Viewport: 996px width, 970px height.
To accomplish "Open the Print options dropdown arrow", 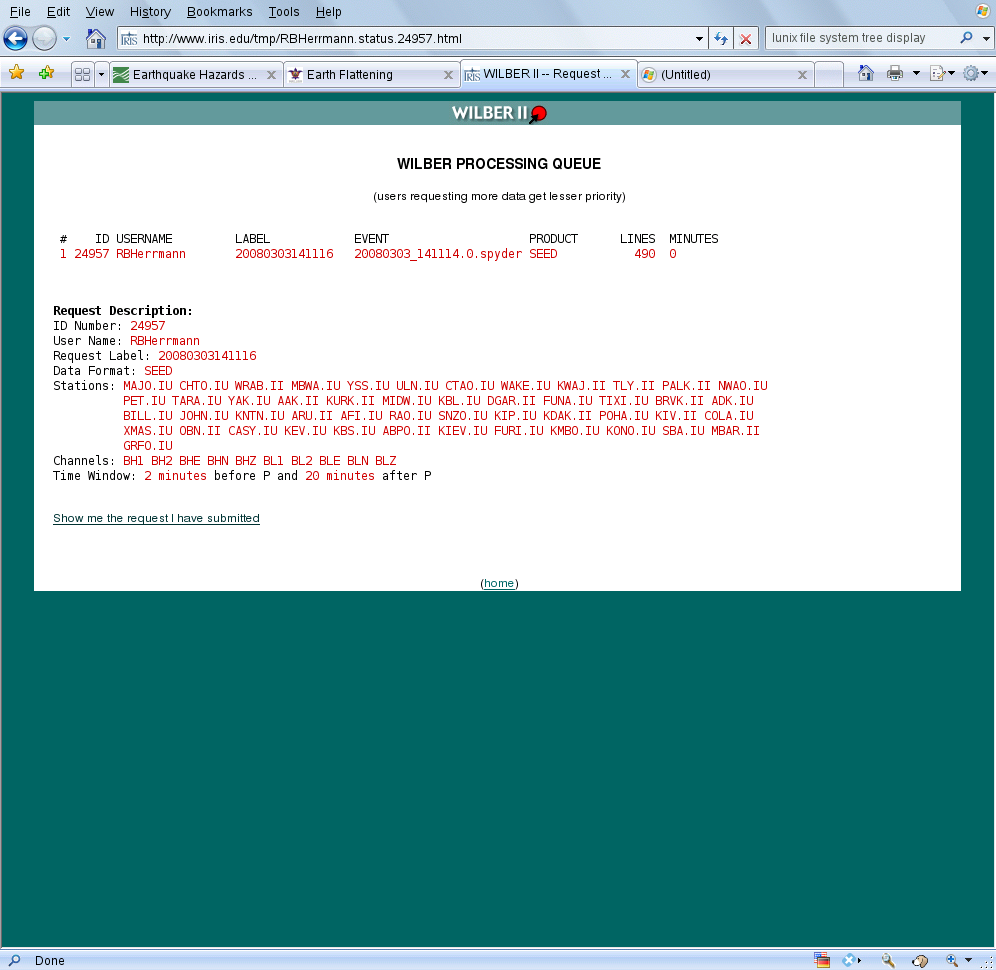I will pyautogui.click(x=916, y=74).
